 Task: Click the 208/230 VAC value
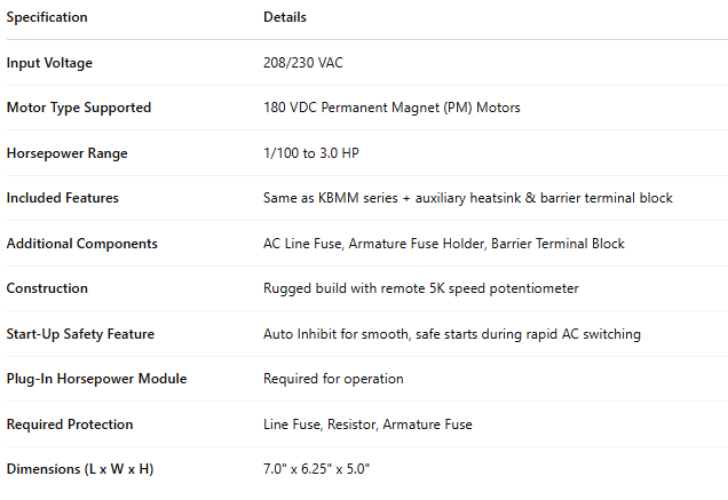pyautogui.click(x=303, y=63)
